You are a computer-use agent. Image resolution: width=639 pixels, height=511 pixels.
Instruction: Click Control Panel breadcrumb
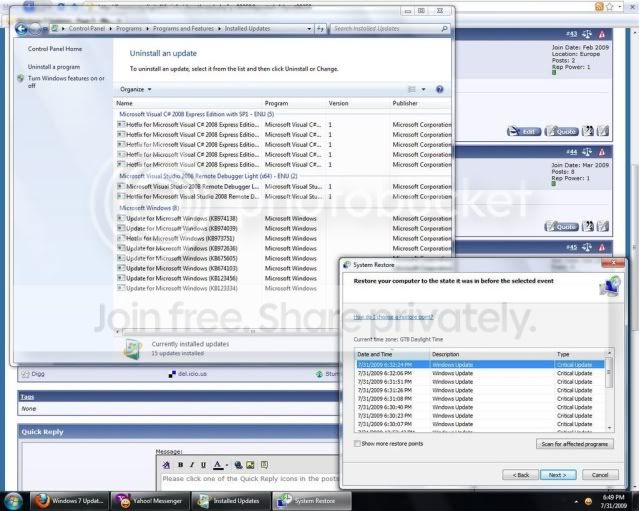click(86, 29)
